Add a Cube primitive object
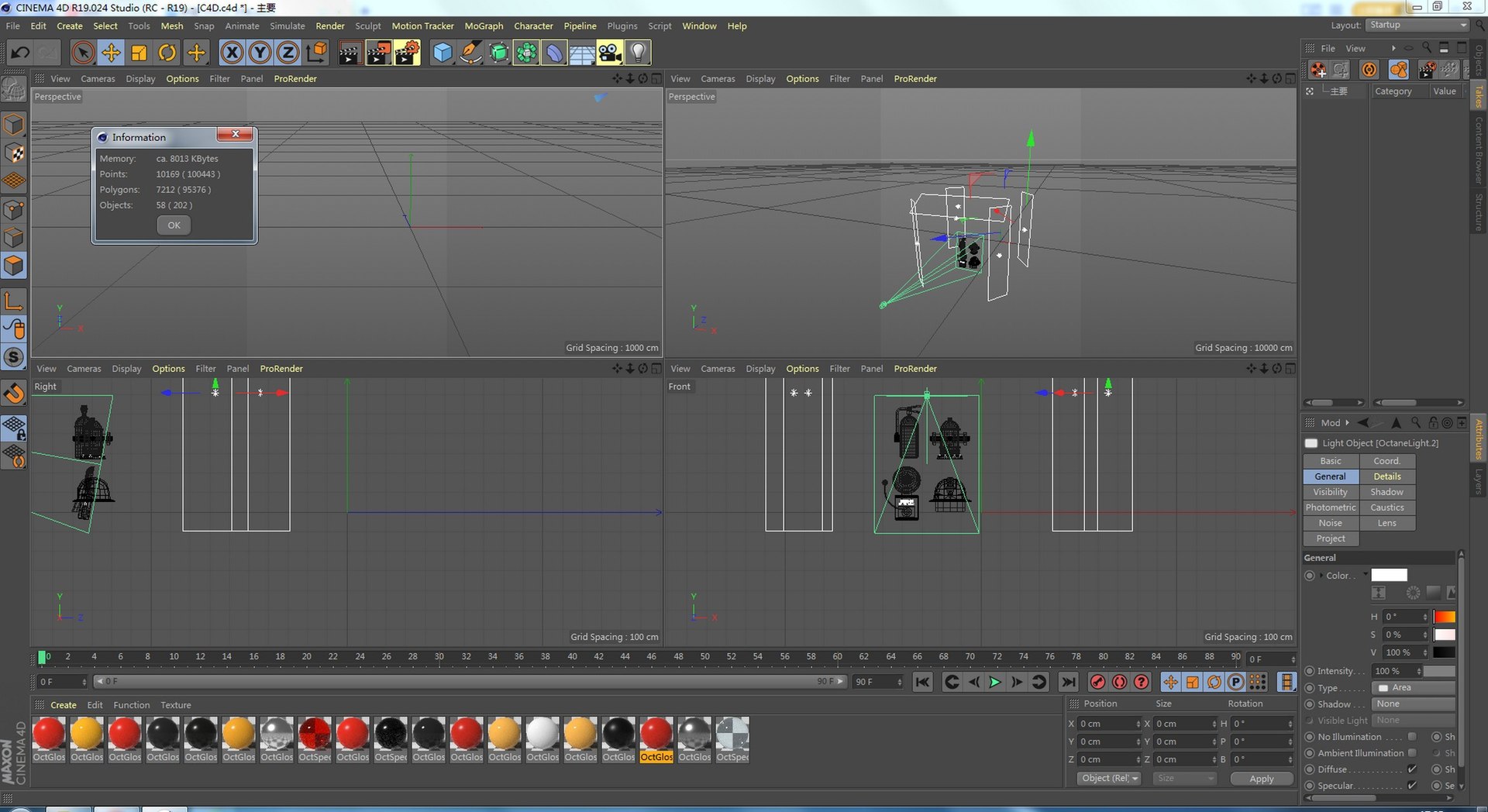1488x812 pixels. coord(443,53)
